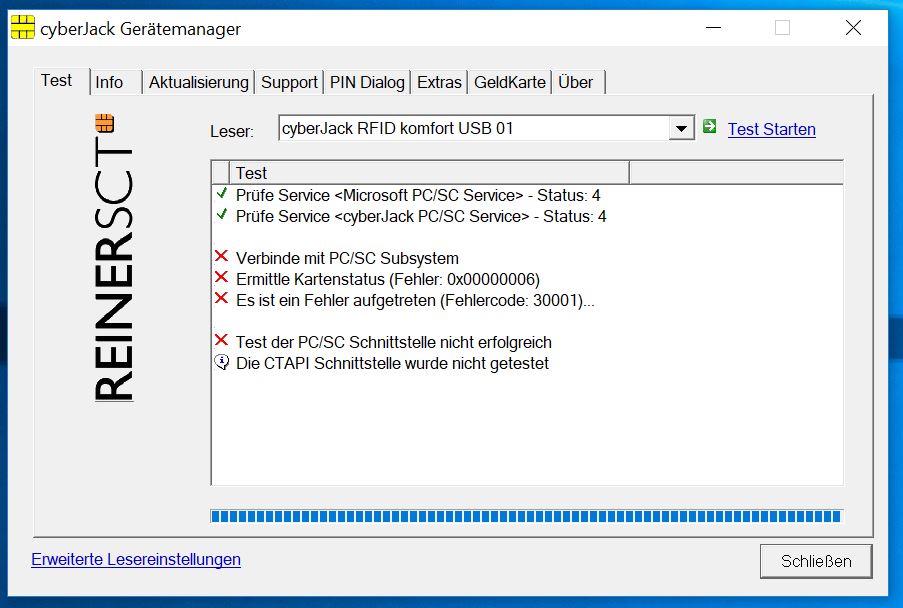The height and width of the screenshot is (608, 903).
Task: Minimize the cyberJack Gerätemanager window
Action: [x=714, y=28]
